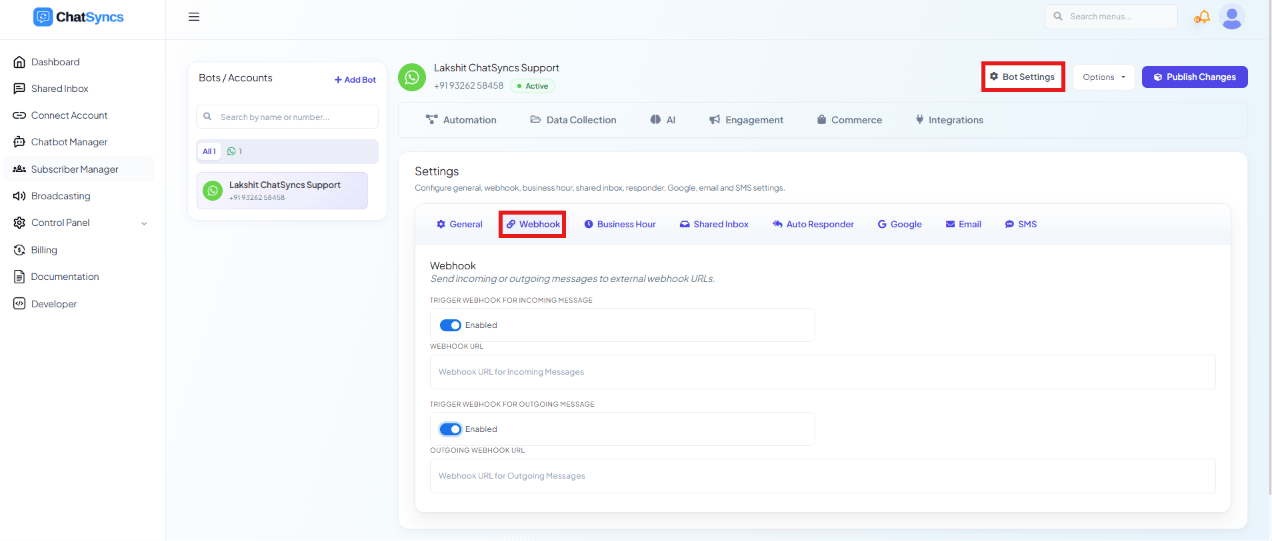Click the Dashboard home icon
This screenshot has width=1272, height=541.
point(19,62)
